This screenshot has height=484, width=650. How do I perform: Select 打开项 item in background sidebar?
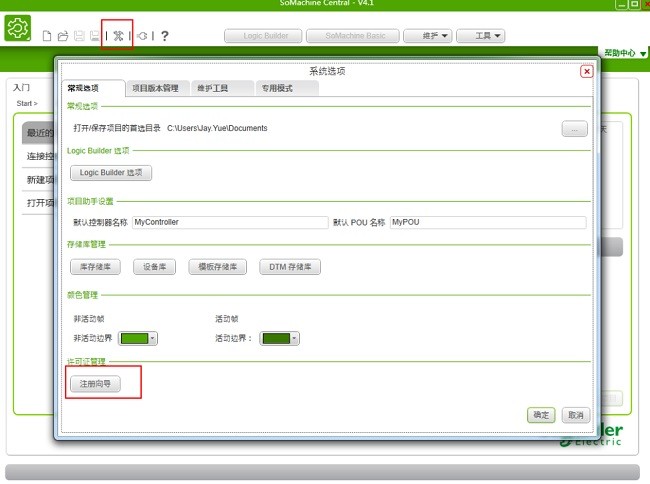(x=38, y=203)
